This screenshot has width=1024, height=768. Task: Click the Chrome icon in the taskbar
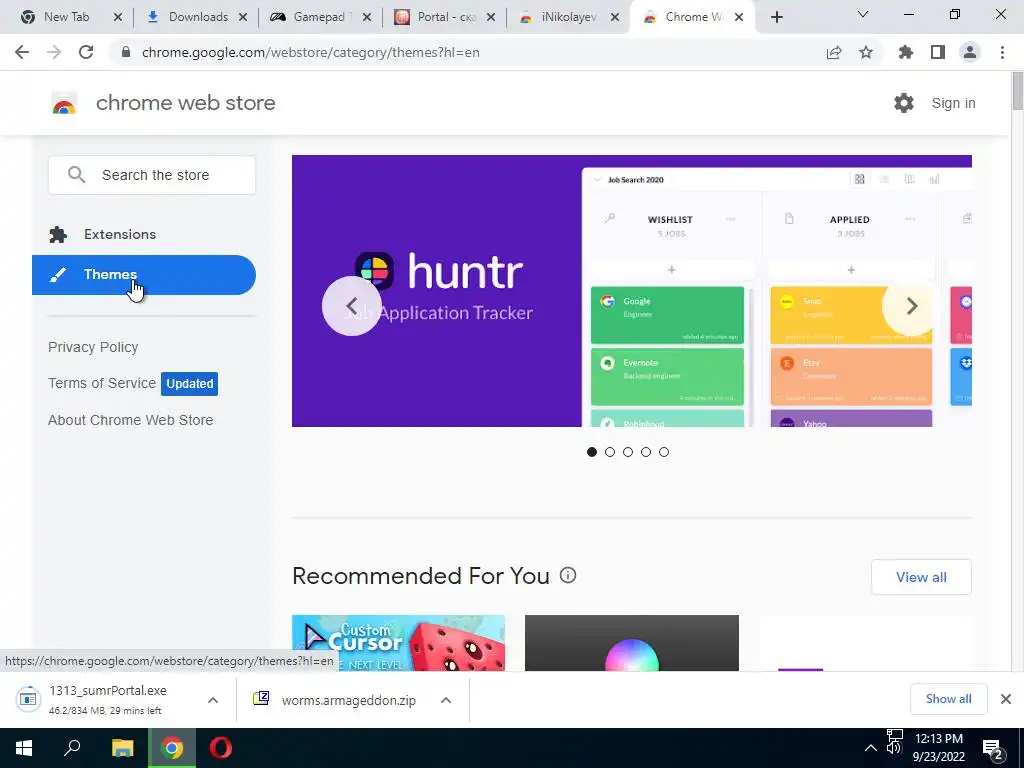click(172, 748)
